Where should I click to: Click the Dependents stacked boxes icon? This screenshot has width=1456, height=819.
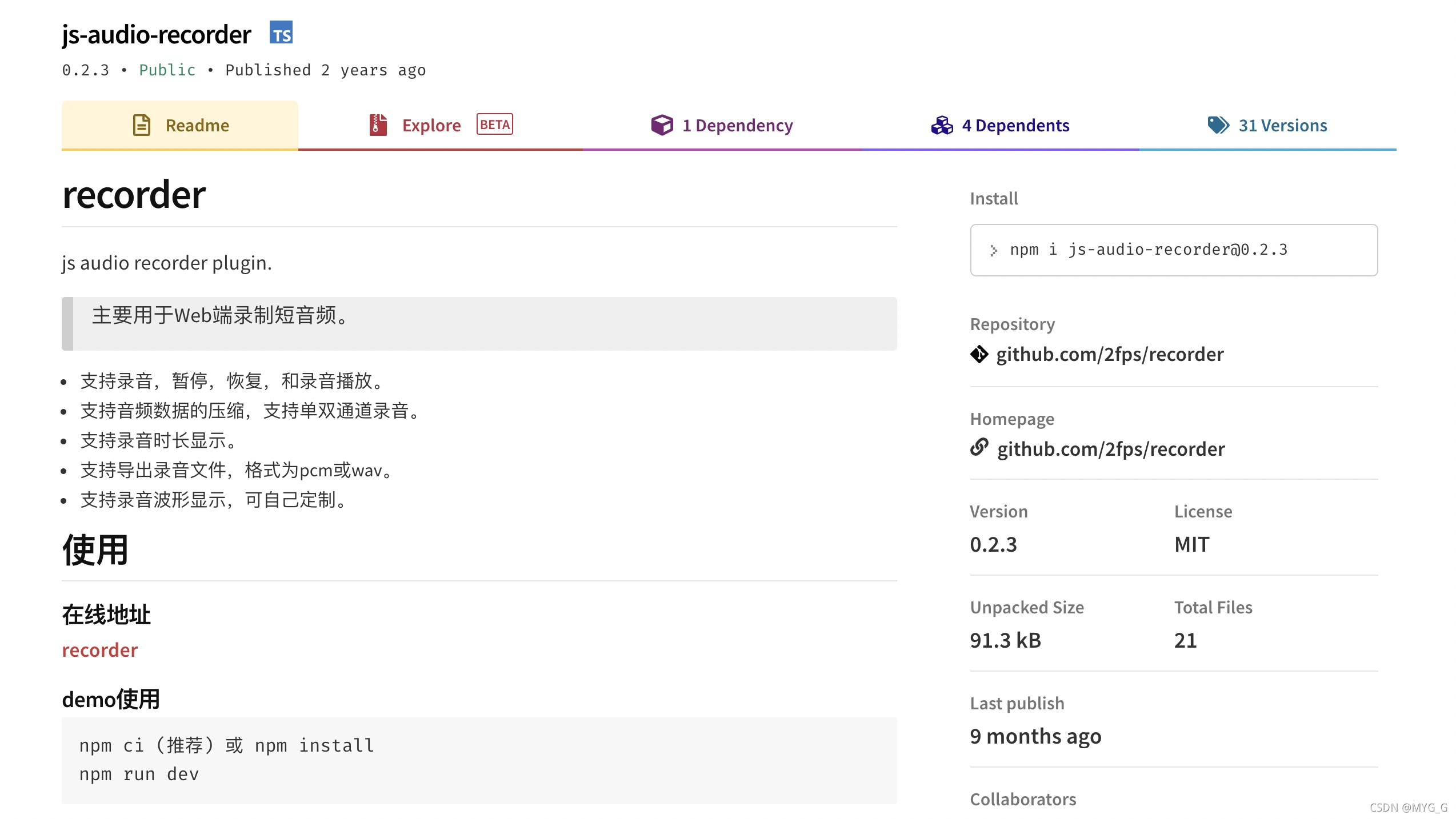(x=942, y=125)
